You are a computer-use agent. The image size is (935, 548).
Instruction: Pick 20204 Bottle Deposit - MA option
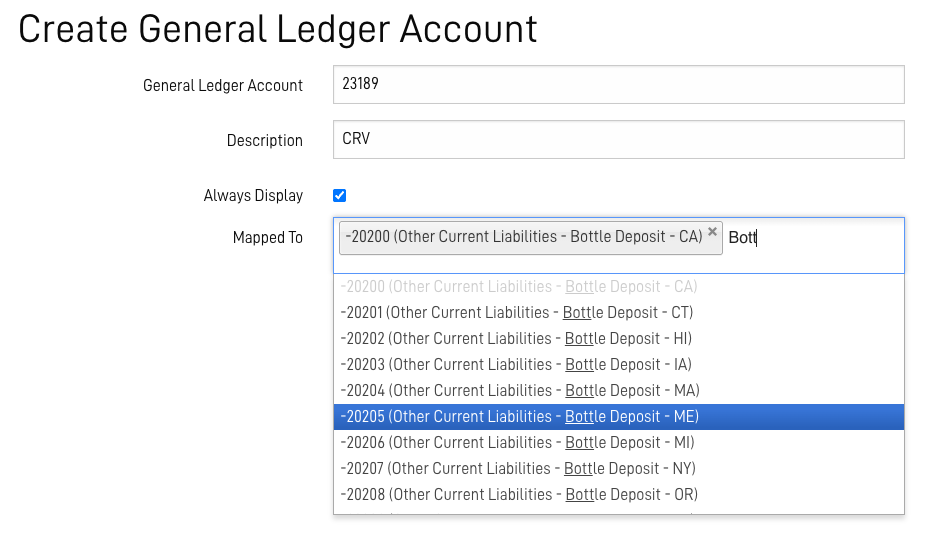[618, 391]
